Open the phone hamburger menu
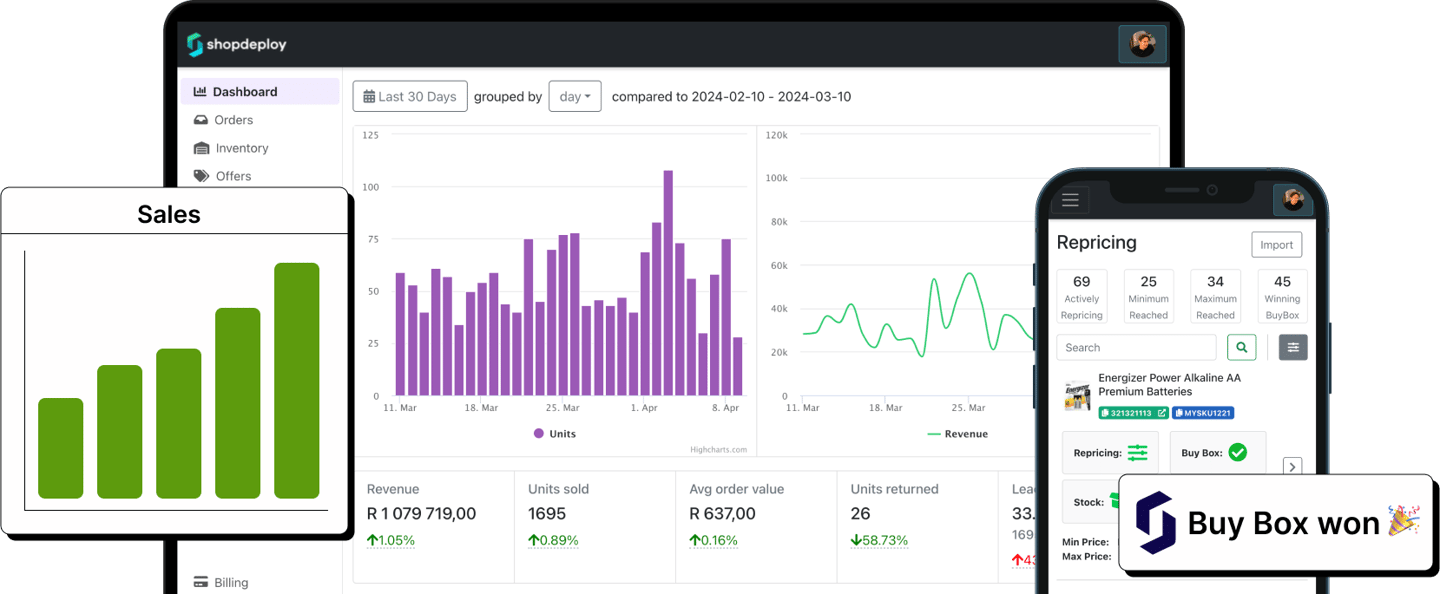The width and height of the screenshot is (1440, 594). pos(1070,200)
